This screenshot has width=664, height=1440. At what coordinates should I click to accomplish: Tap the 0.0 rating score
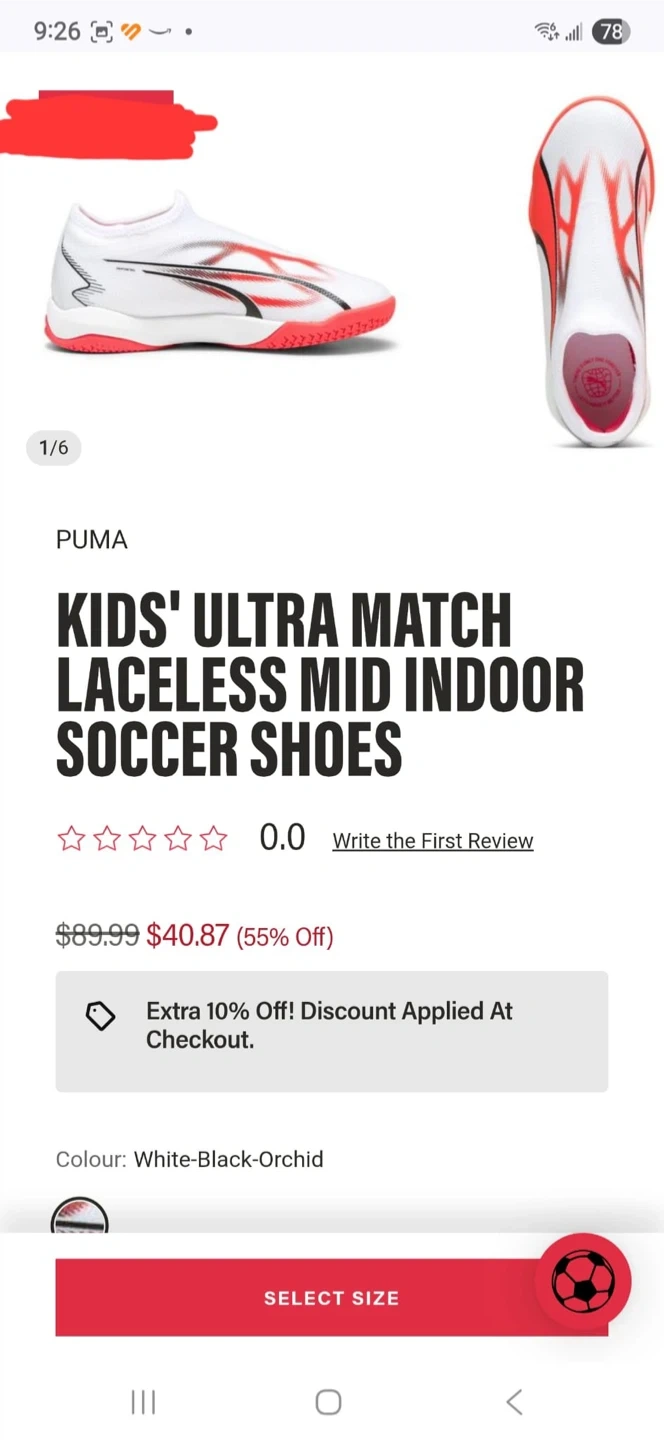pyautogui.click(x=282, y=838)
